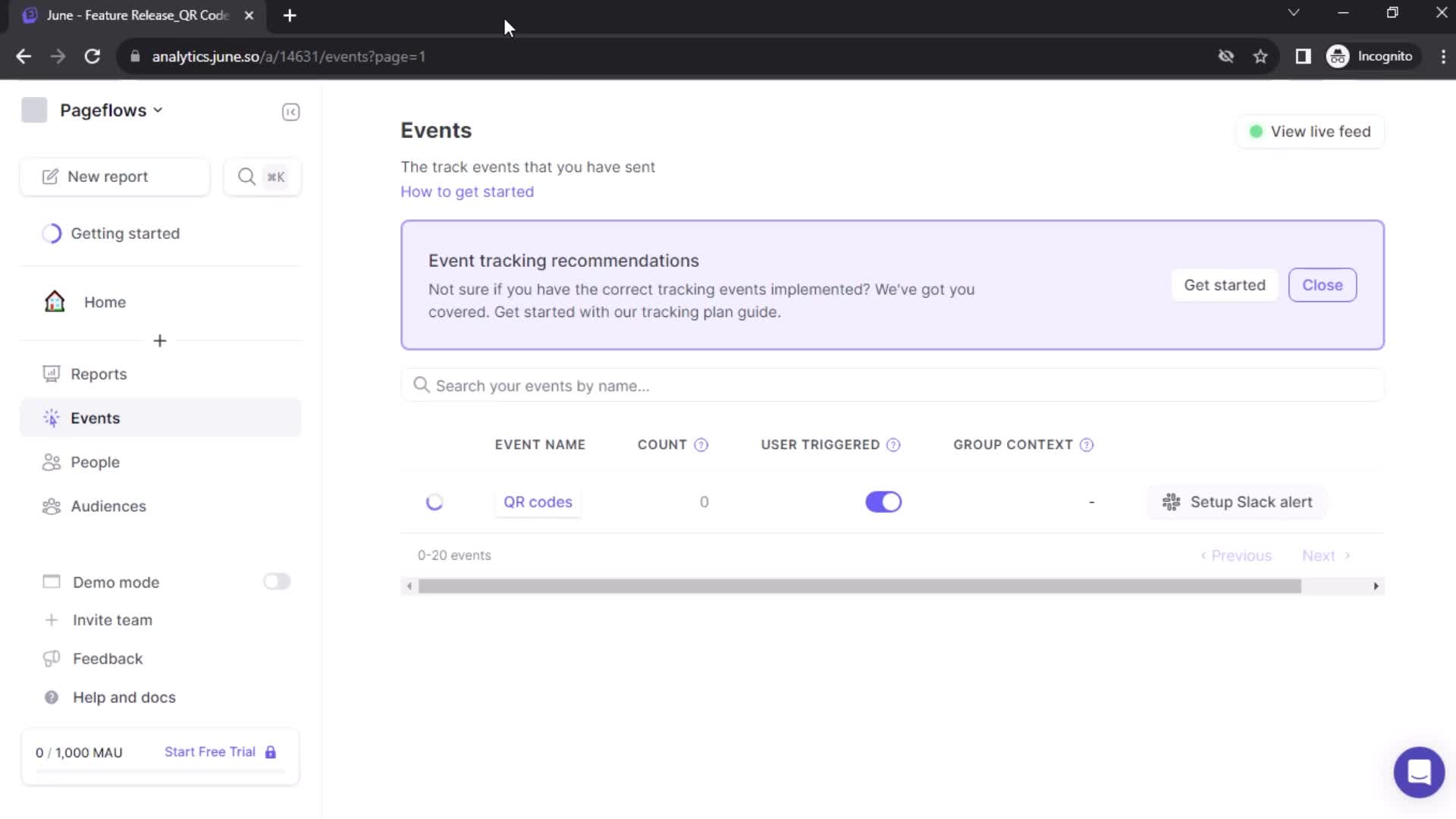
Task: Select the Reports menu item
Action: click(98, 374)
